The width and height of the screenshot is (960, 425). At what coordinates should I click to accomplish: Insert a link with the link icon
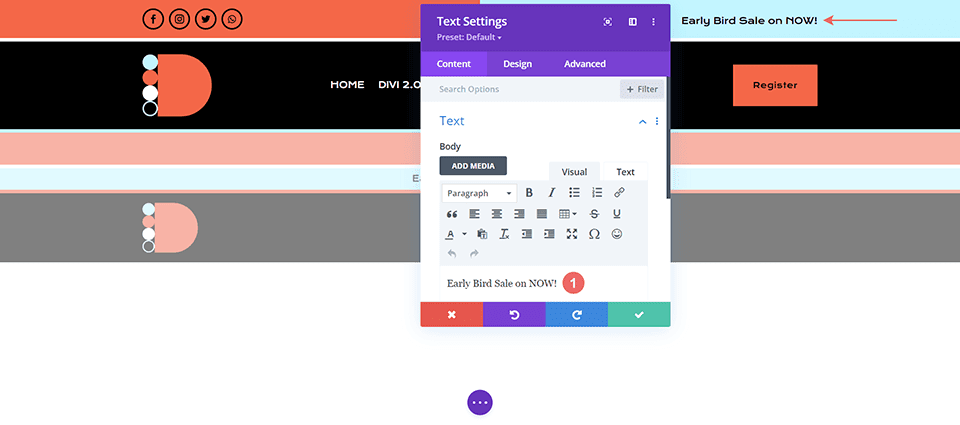(619, 193)
